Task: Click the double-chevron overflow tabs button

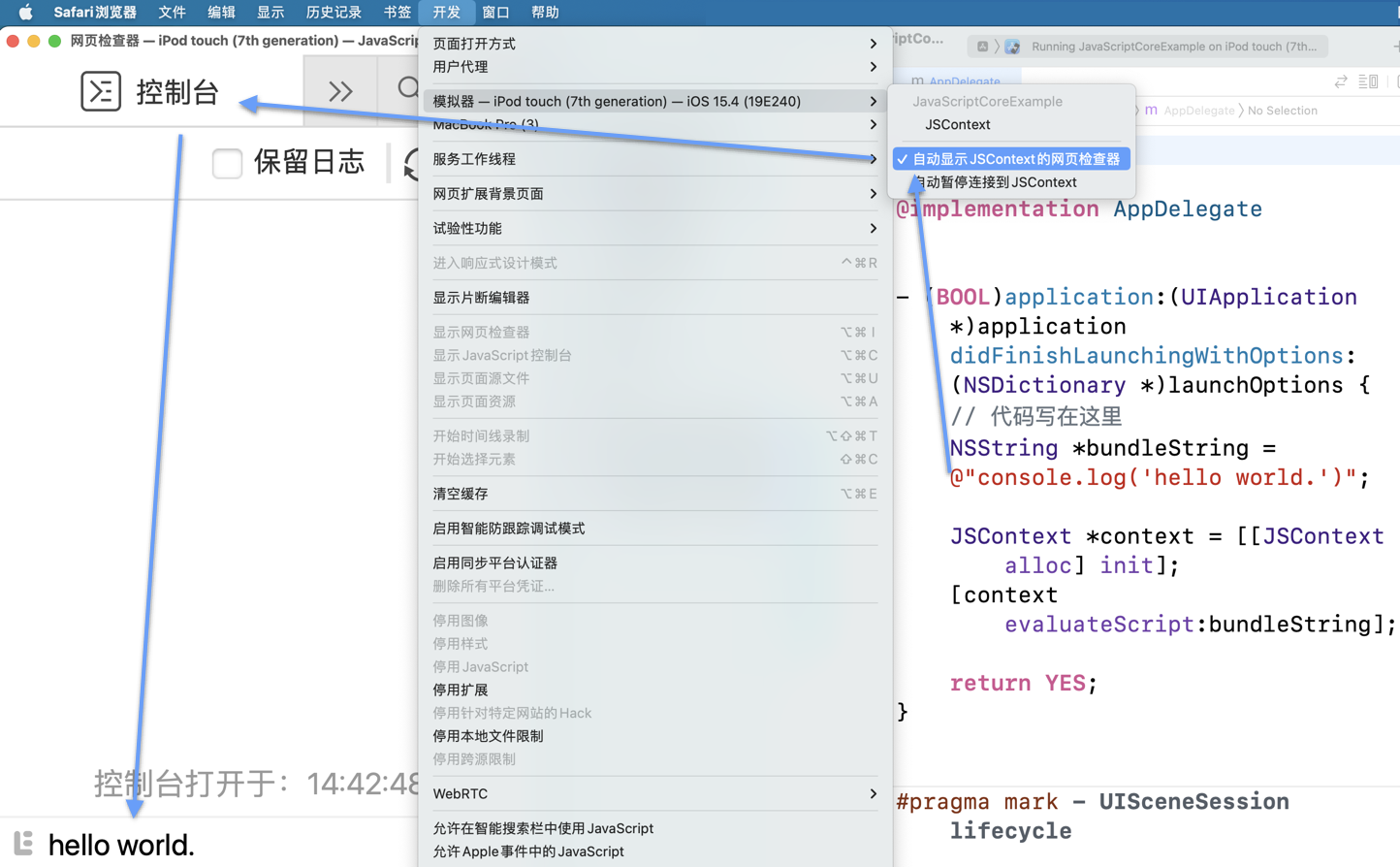Action: [x=340, y=91]
